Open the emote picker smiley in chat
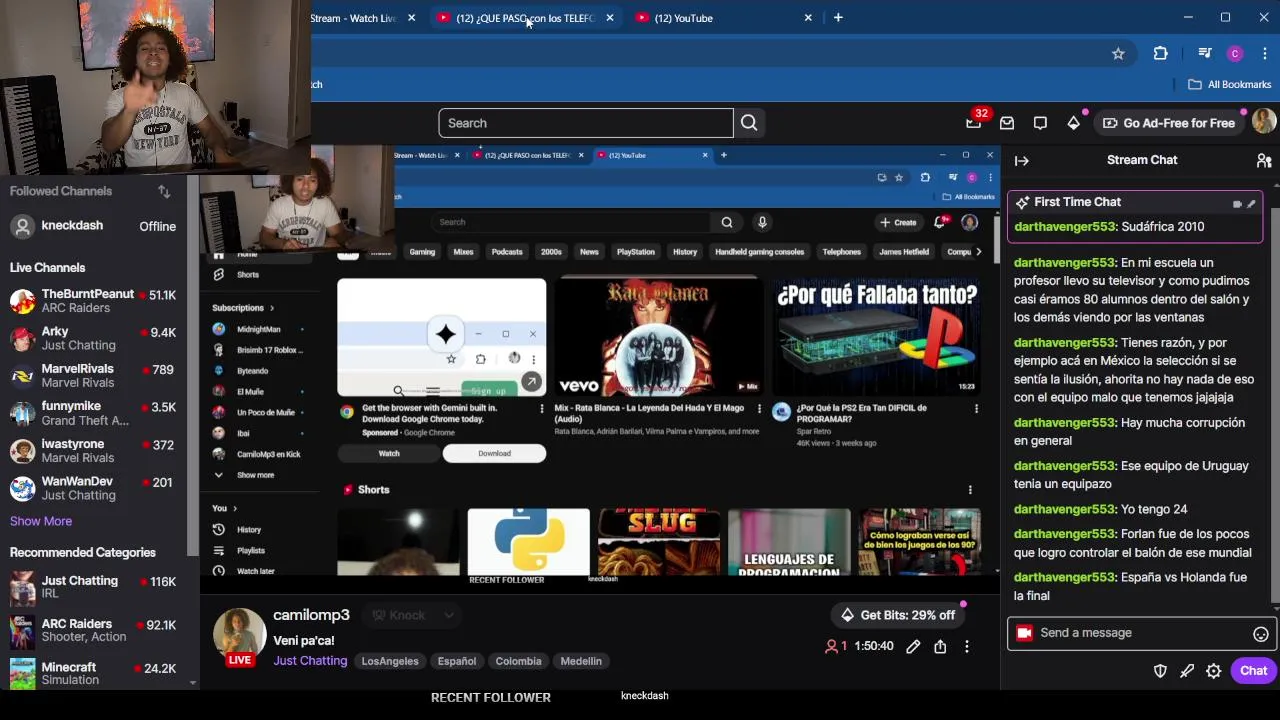Viewport: 1280px width, 720px height. (1261, 634)
